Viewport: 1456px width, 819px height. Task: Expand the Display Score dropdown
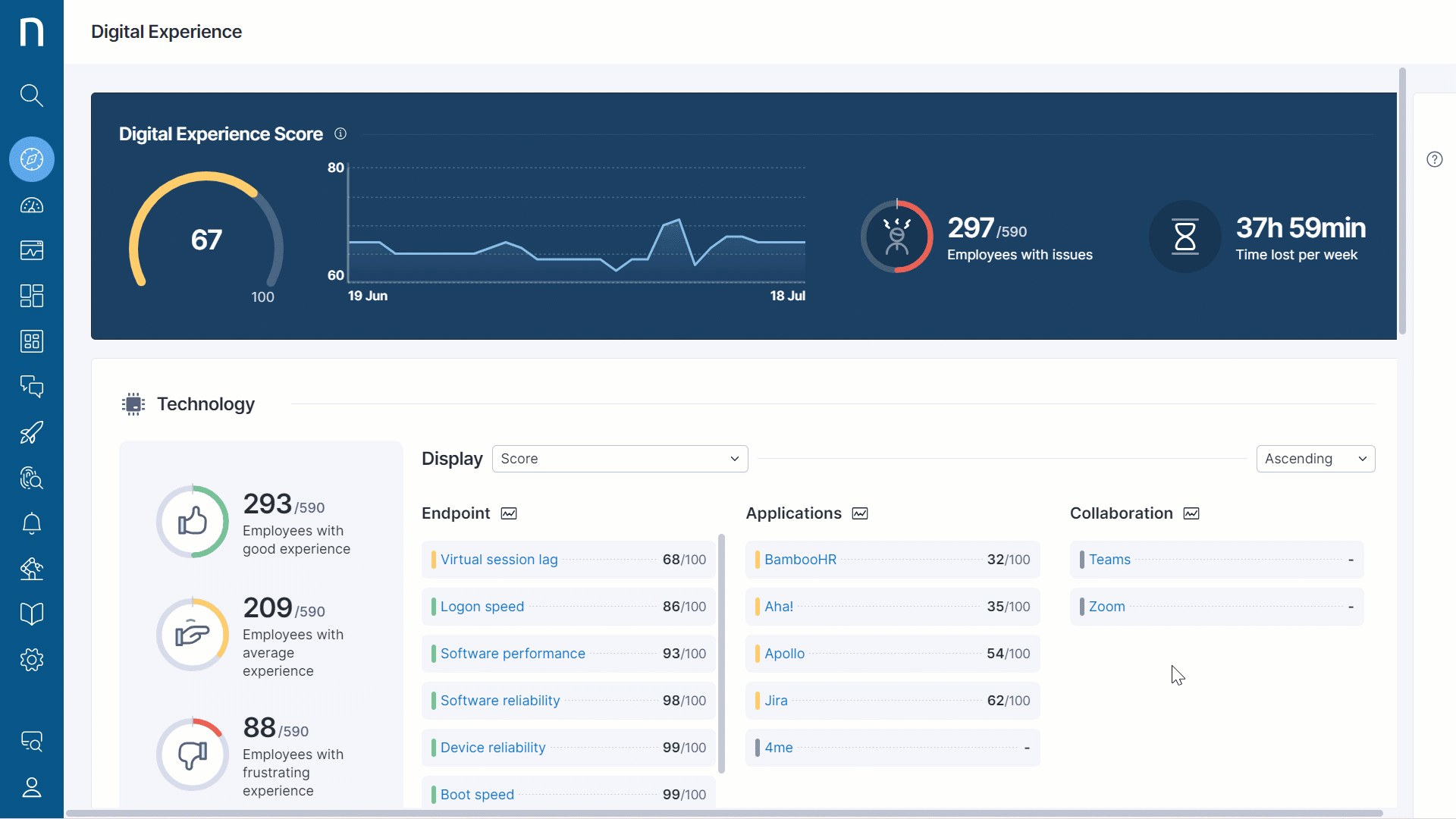pos(620,459)
